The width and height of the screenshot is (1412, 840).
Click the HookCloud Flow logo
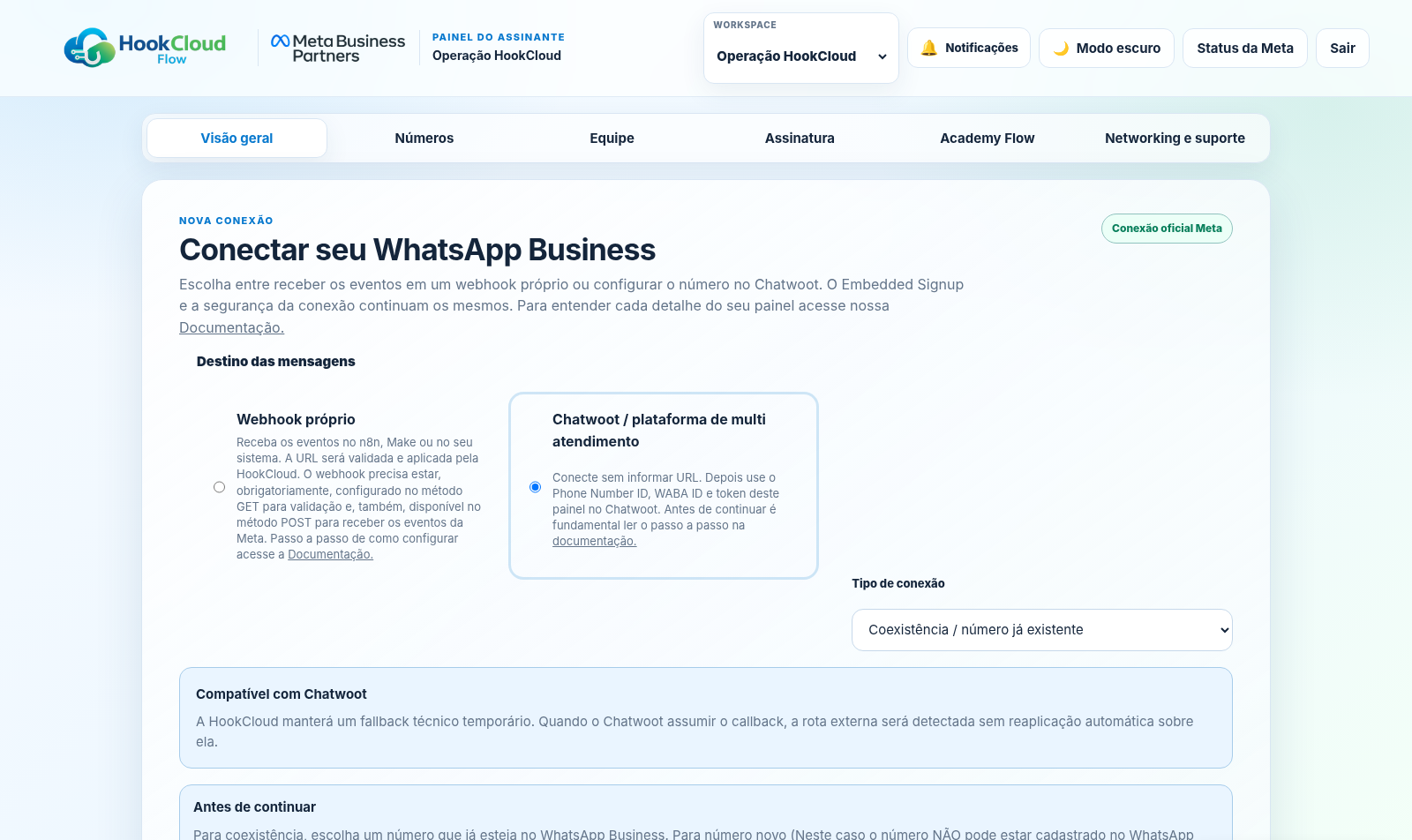click(145, 48)
